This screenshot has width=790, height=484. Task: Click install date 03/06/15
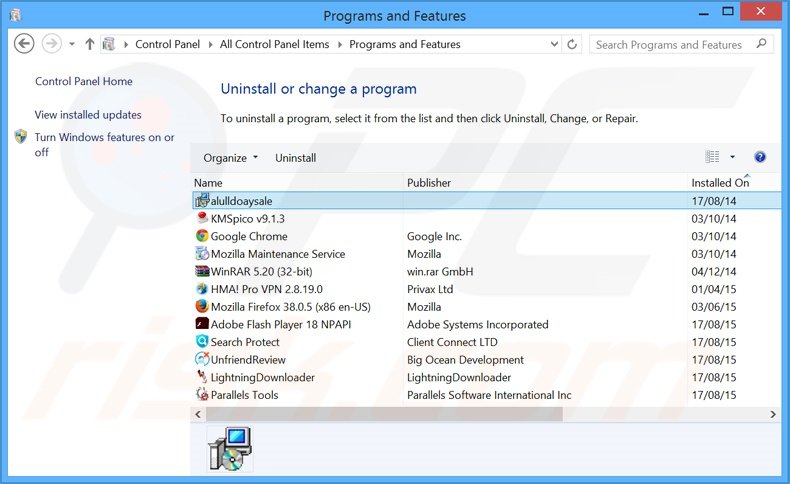click(x=713, y=307)
